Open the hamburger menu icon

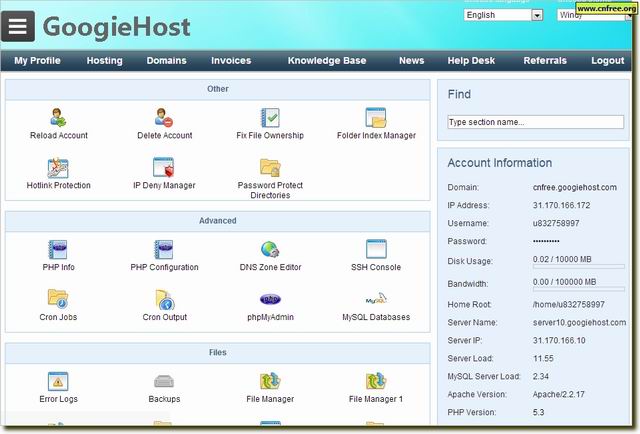[x=18, y=27]
